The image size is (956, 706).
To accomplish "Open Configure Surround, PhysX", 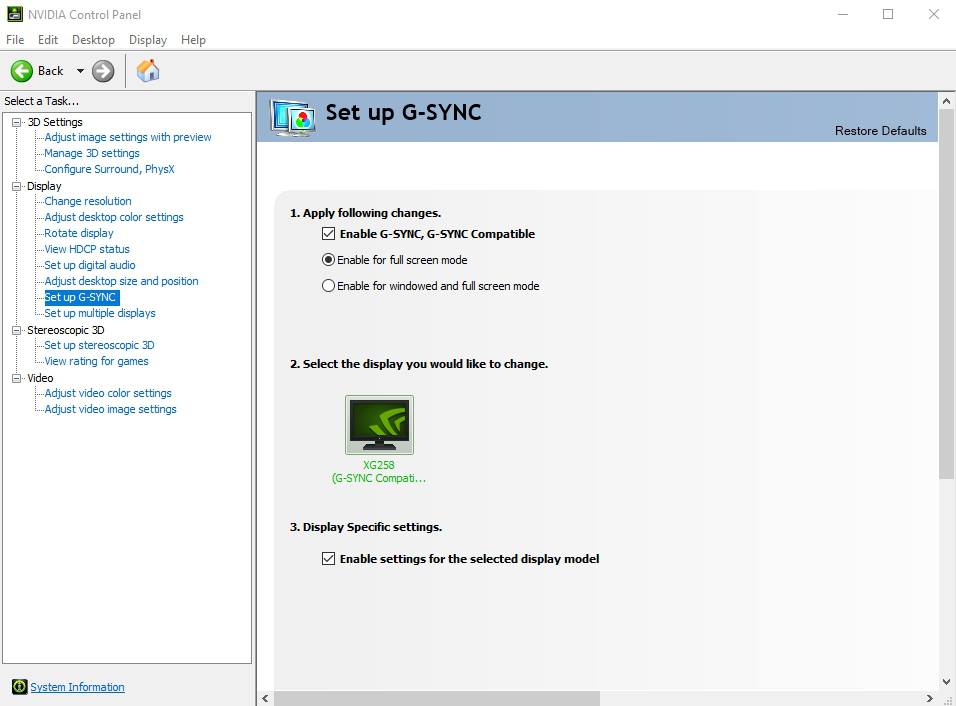I will pos(110,169).
